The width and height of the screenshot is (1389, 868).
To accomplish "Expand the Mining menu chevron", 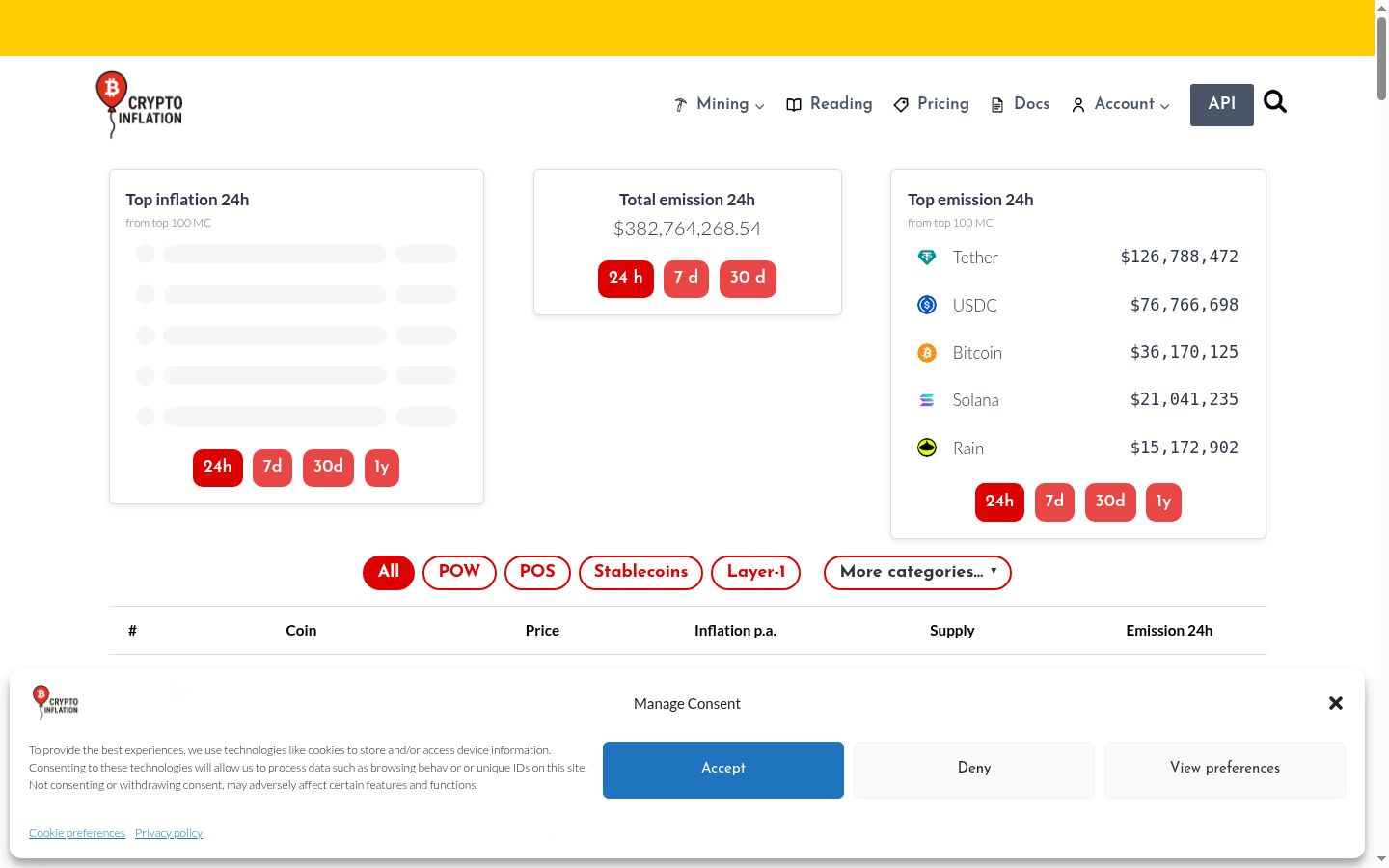I will pos(760,106).
